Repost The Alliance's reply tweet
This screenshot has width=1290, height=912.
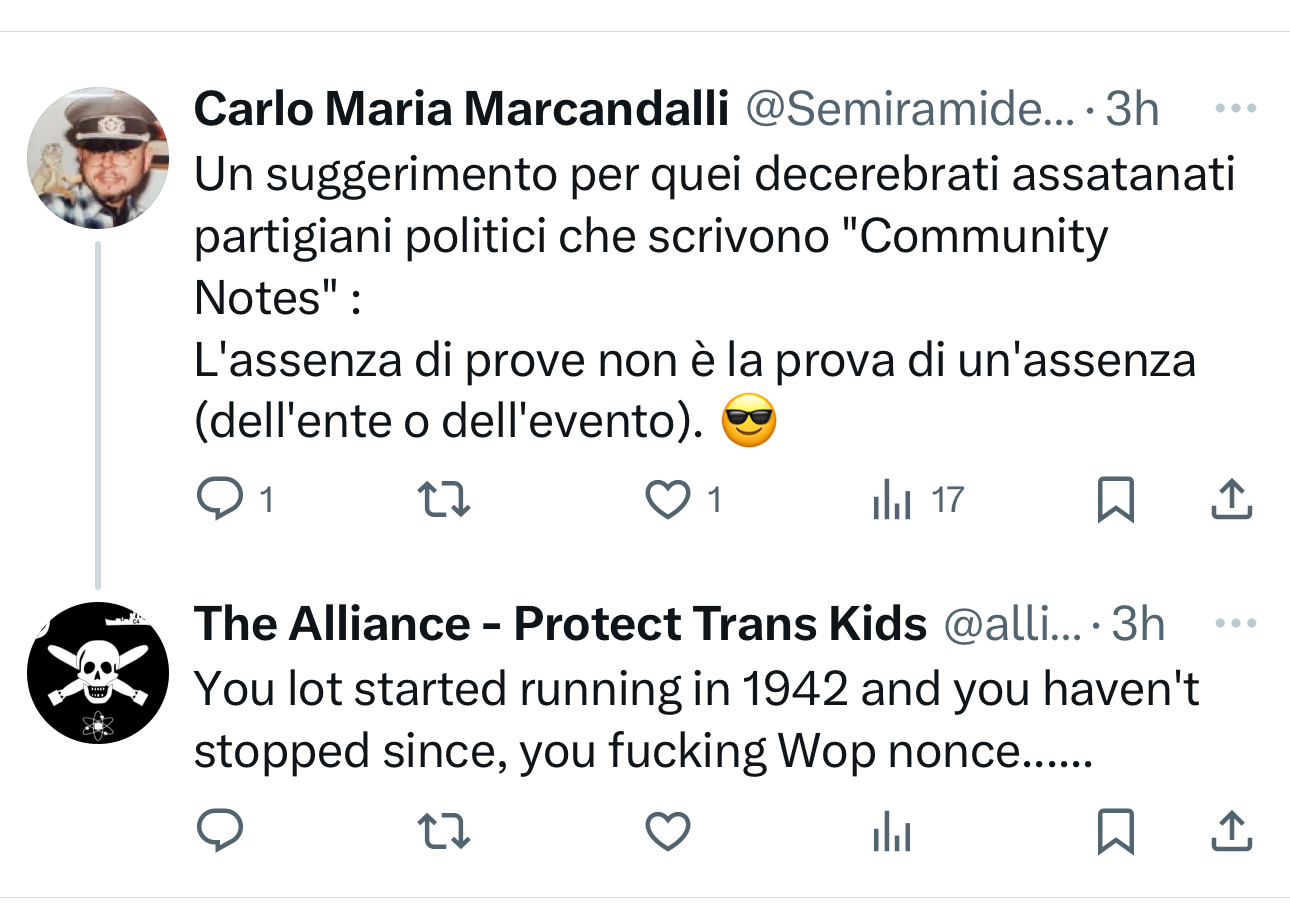tap(444, 832)
